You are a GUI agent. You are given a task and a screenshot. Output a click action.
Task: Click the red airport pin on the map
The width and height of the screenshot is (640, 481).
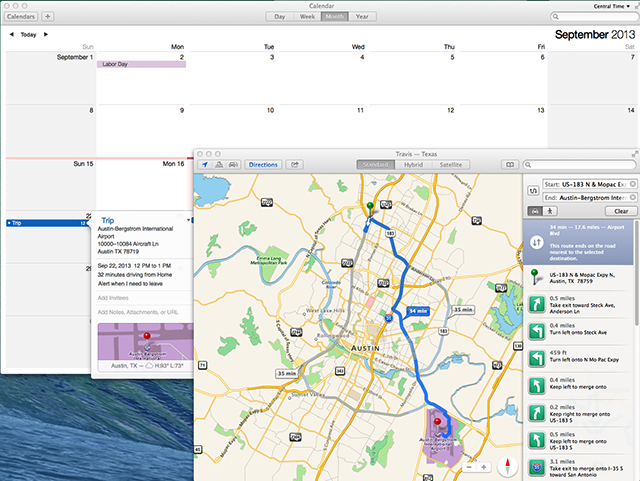pos(438,424)
